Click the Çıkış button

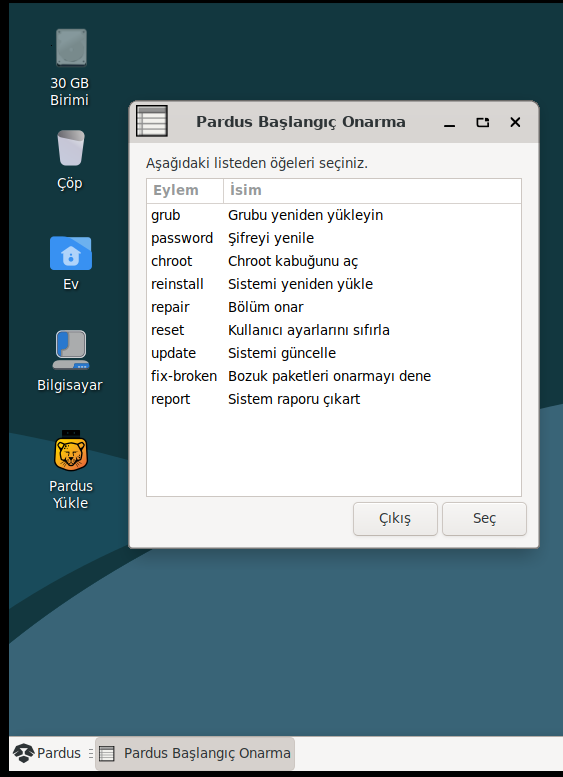tap(395, 518)
